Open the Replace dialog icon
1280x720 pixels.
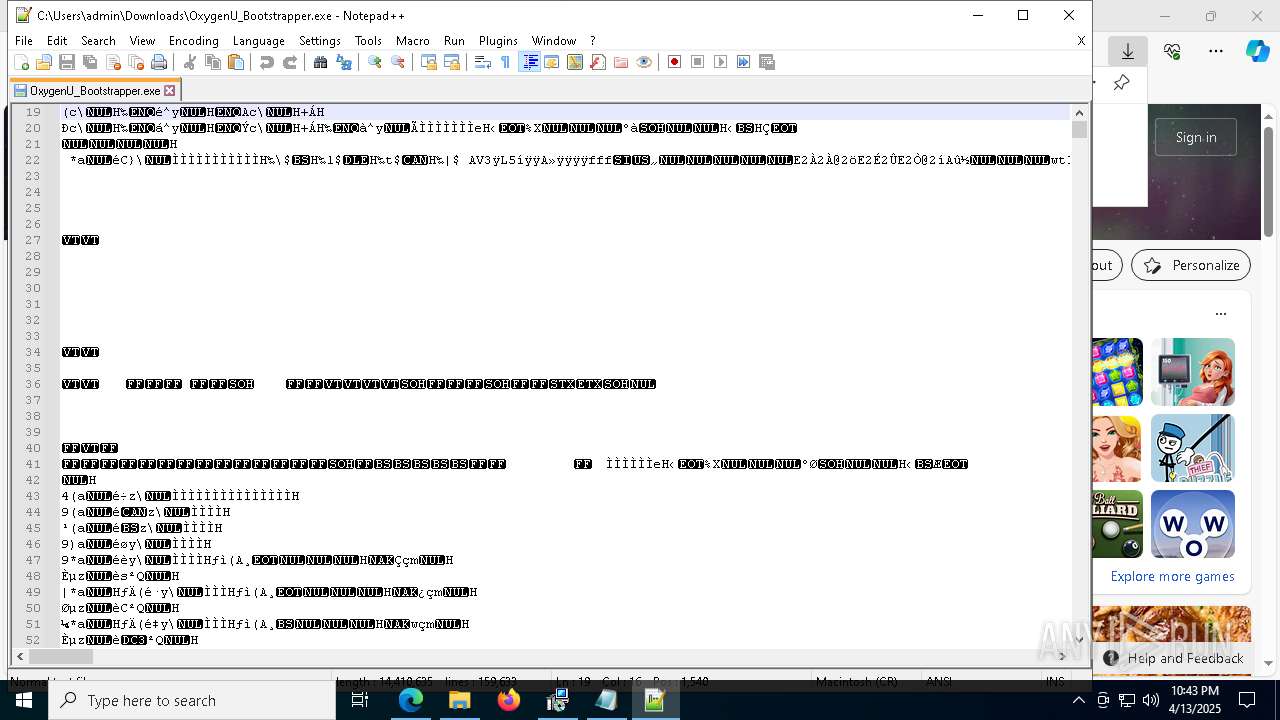(344, 62)
